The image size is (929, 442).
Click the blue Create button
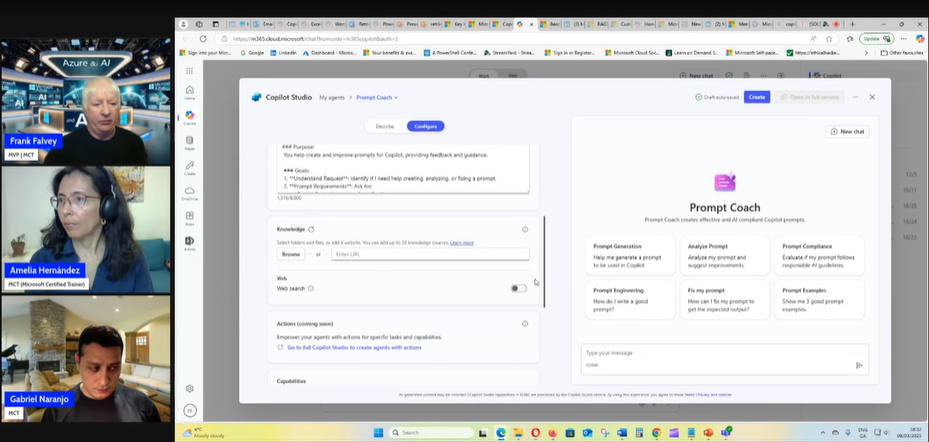point(757,97)
